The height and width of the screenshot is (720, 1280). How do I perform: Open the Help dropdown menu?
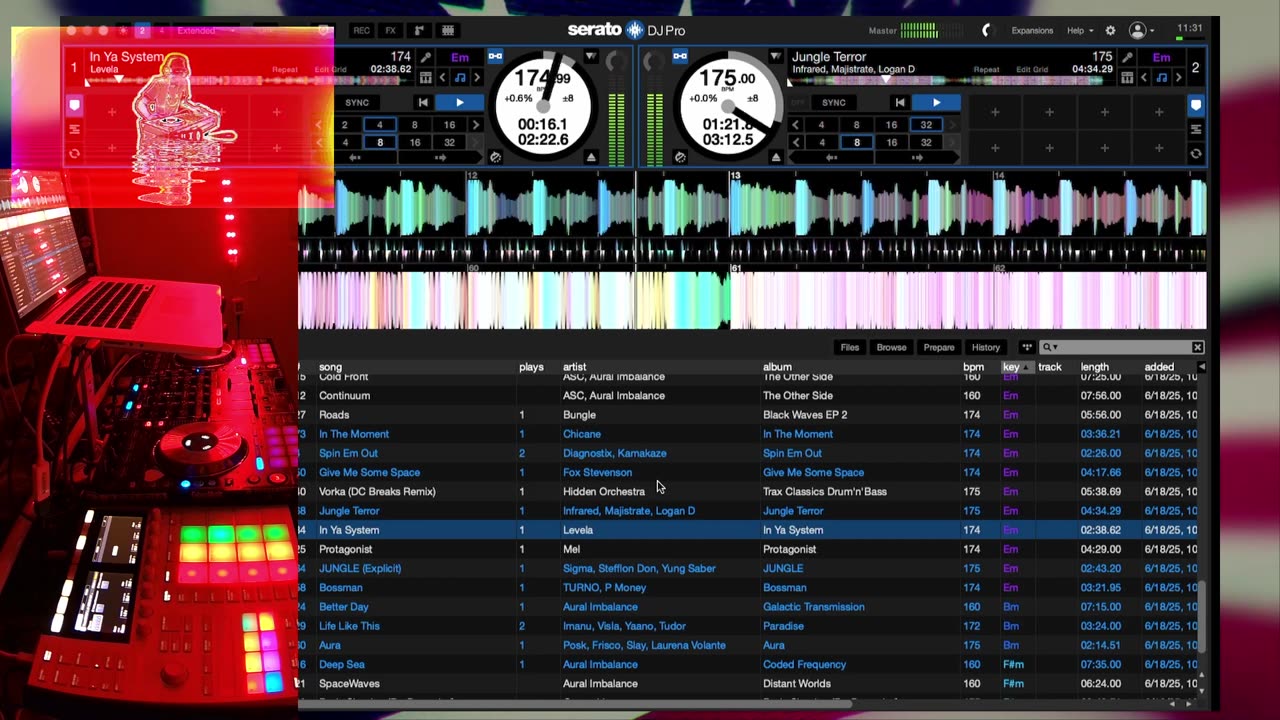1080,30
